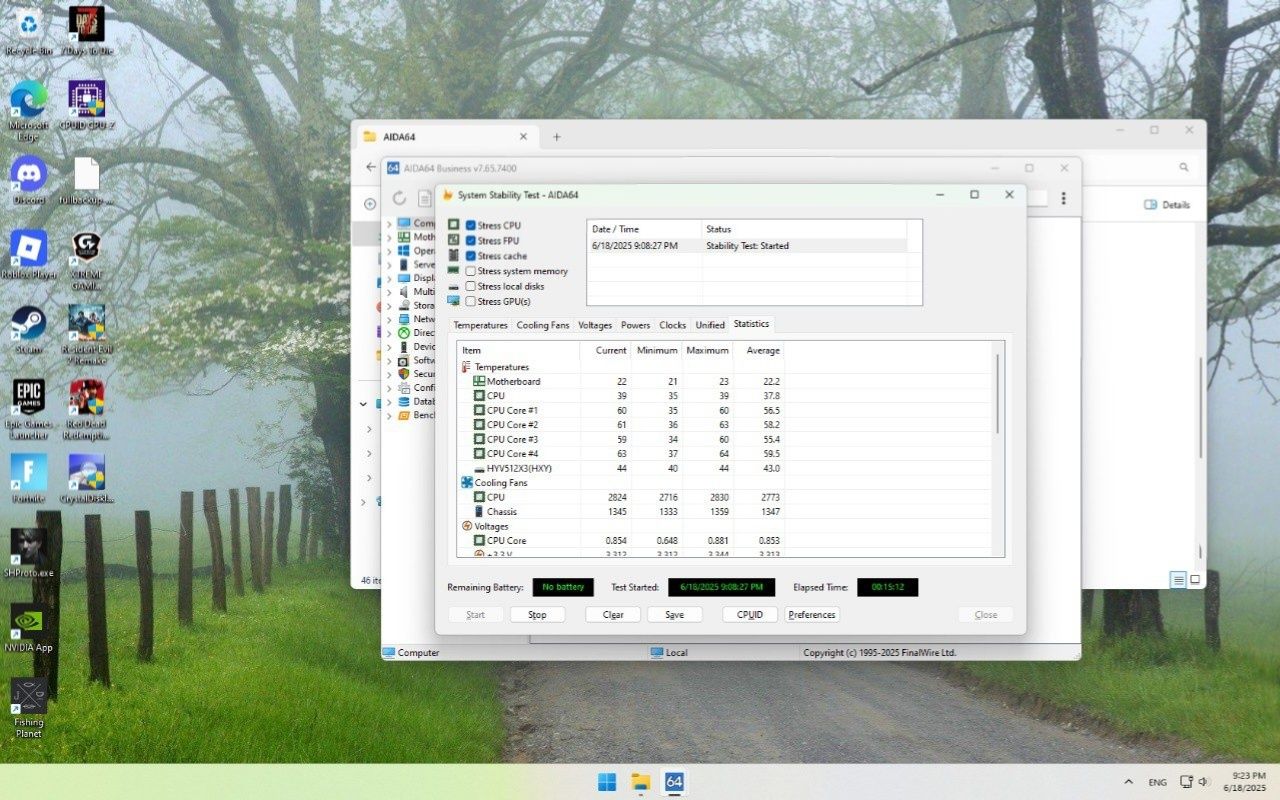This screenshot has height=800, width=1280.
Task: Click the search icon in File Explorer window
Action: [1184, 168]
